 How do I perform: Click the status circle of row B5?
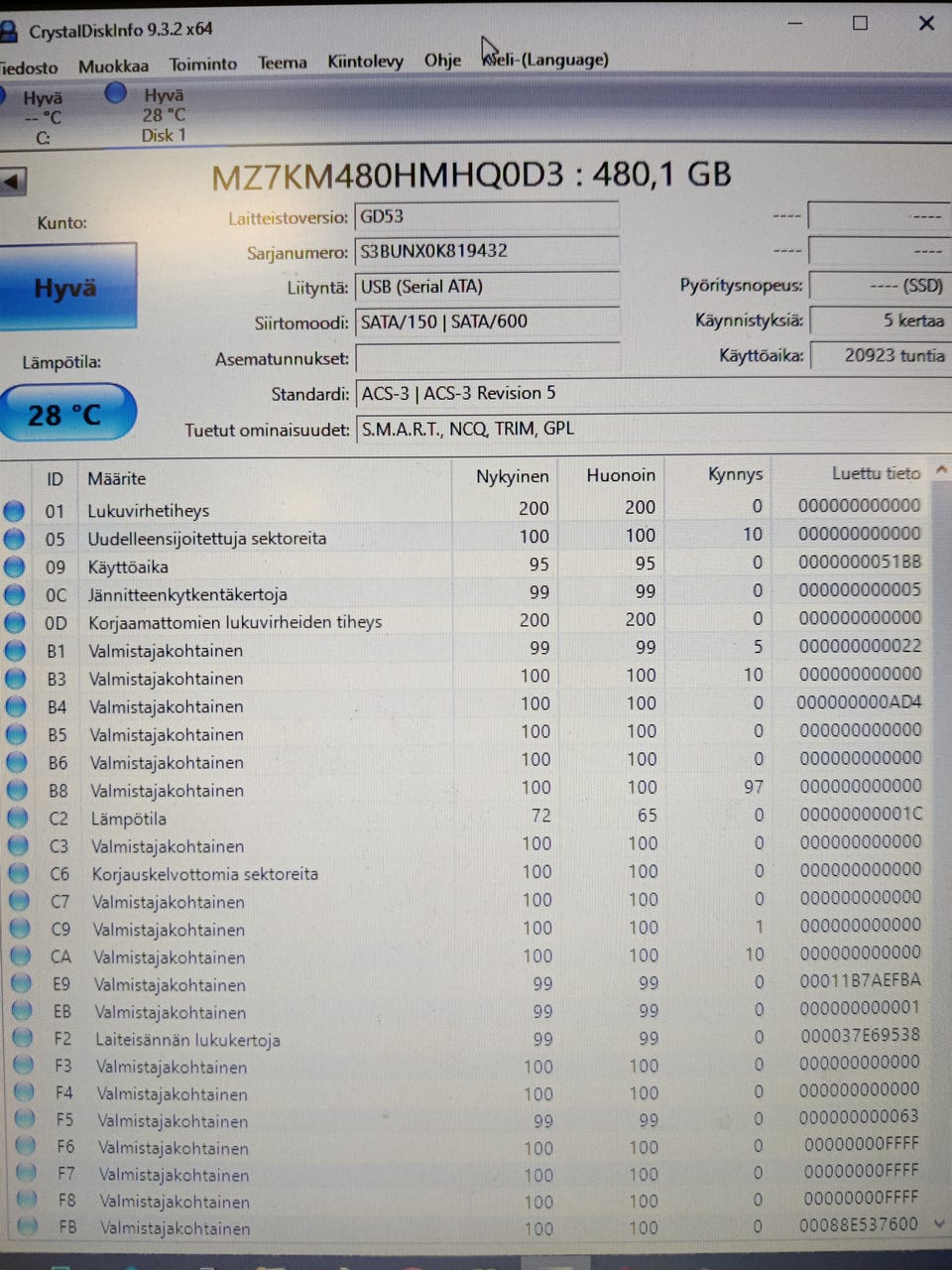pyautogui.click(x=17, y=734)
